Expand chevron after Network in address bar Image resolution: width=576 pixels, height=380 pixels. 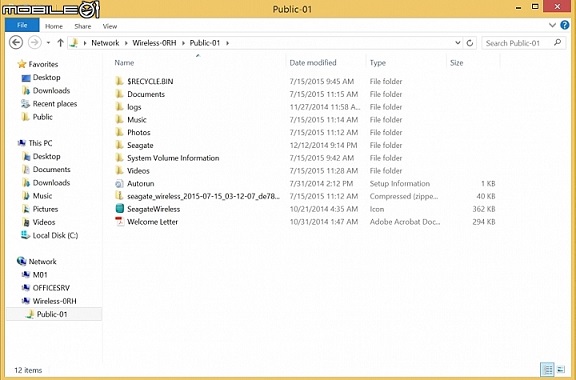tap(126, 43)
